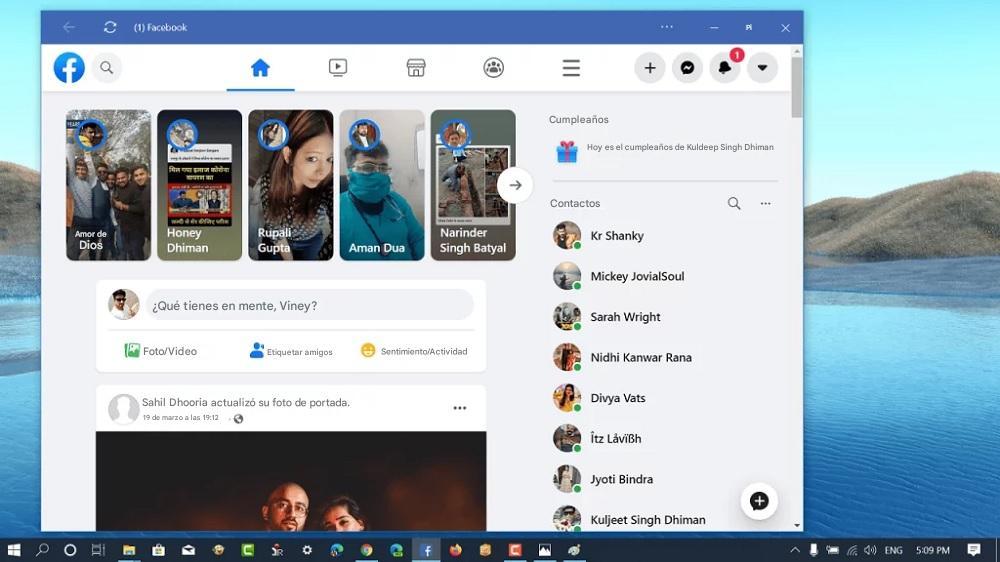Open post options for Sahil Dhooria's post
The image size is (1000, 562).
click(460, 408)
